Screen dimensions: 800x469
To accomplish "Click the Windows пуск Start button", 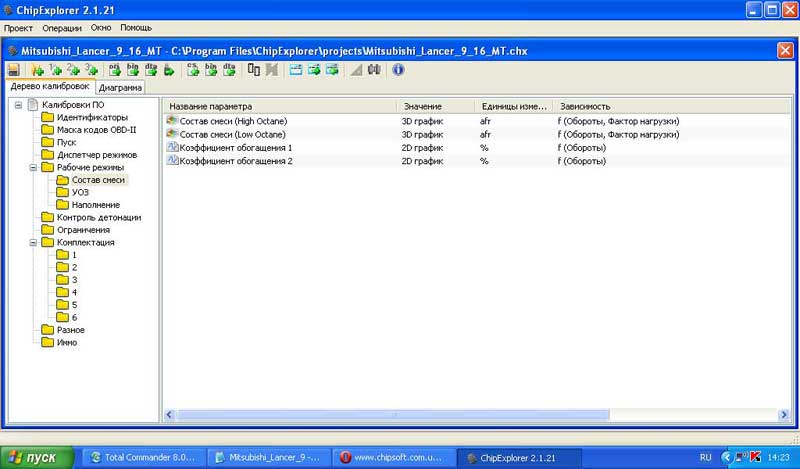I will point(38,457).
